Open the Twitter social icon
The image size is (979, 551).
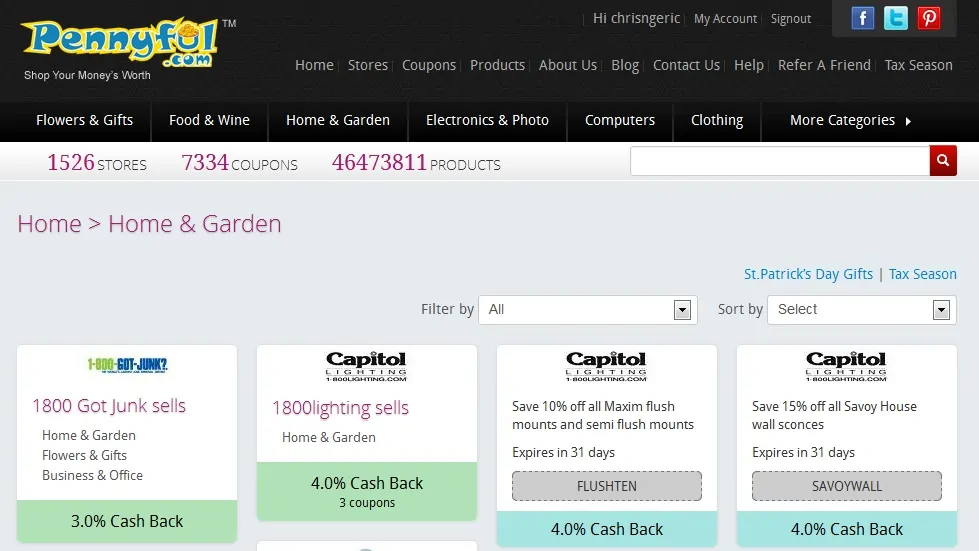(895, 17)
